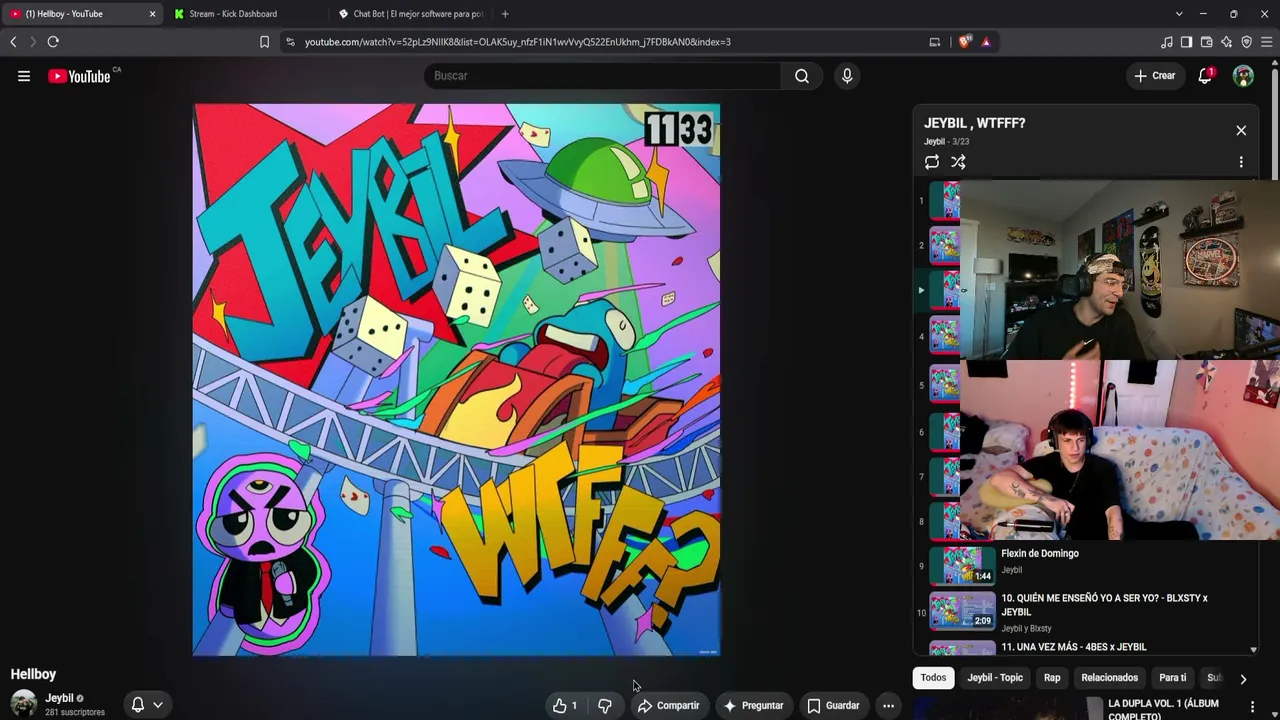This screenshot has height=720, width=1280.
Task: Go back in browser history
Action: tap(13, 42)
